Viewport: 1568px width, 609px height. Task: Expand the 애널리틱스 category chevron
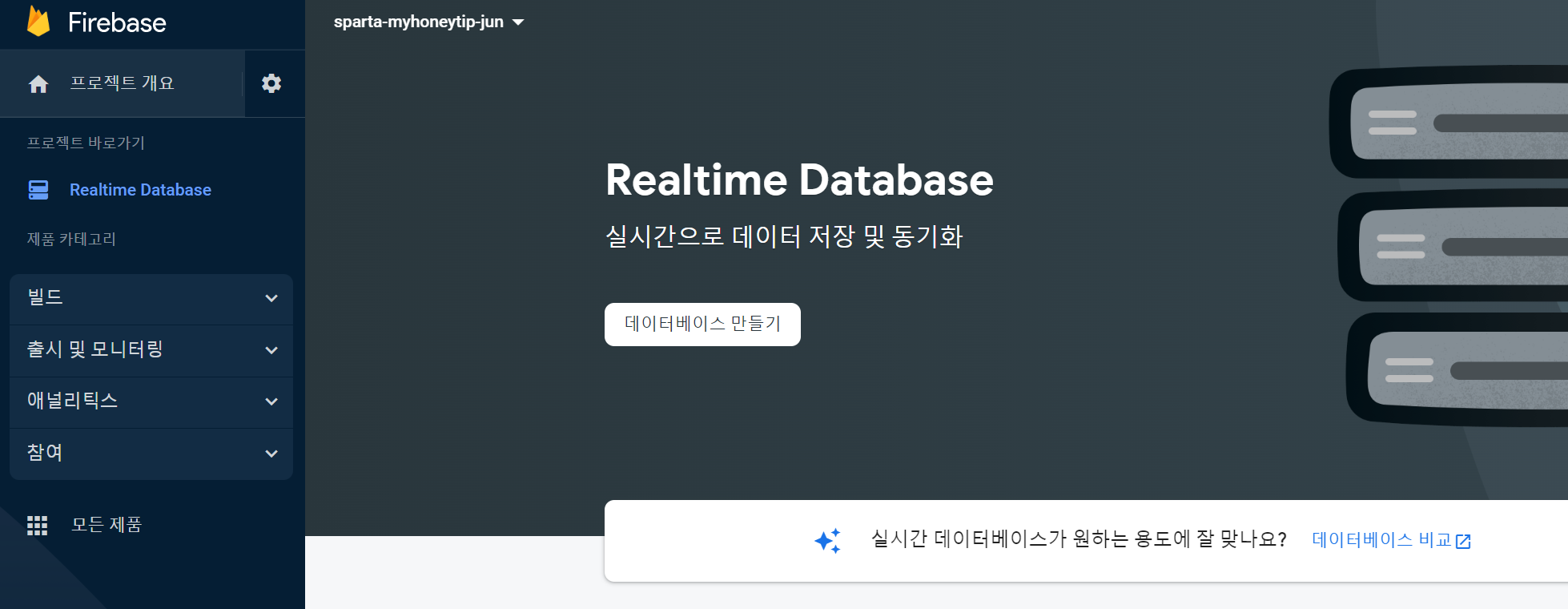pos(271,401)
